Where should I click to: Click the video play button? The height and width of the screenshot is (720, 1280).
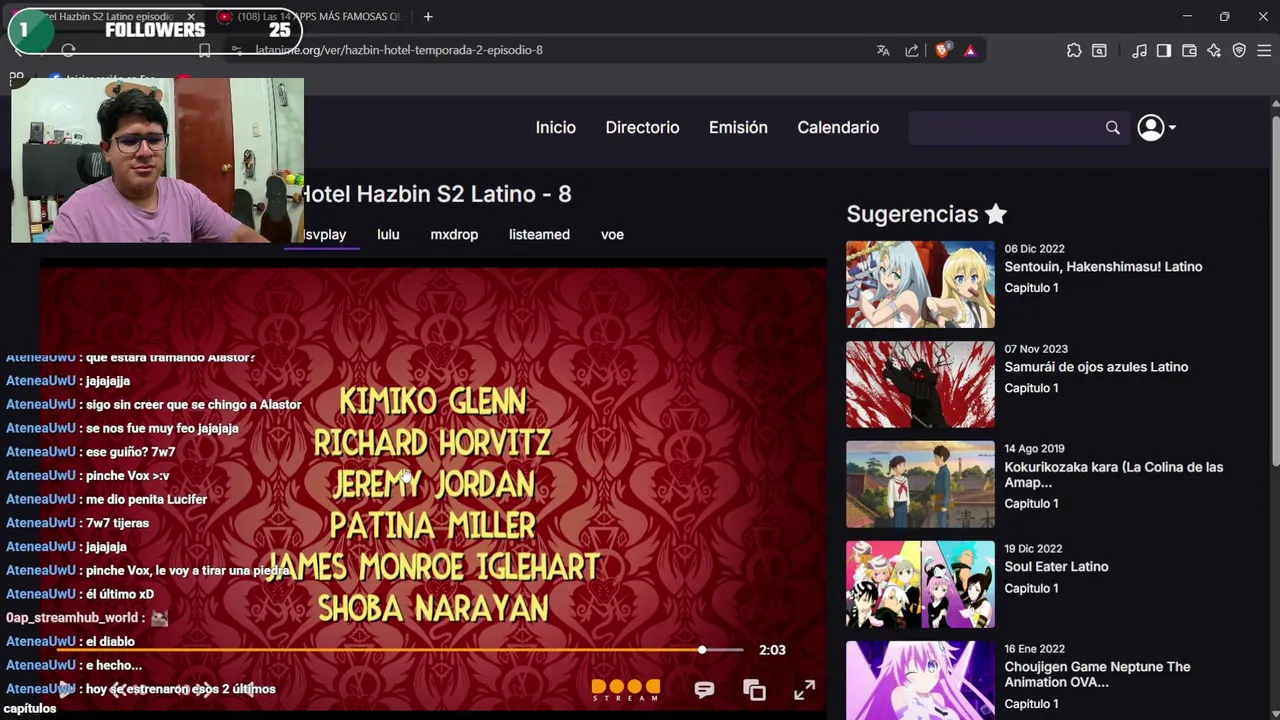(x=64, y=689)
